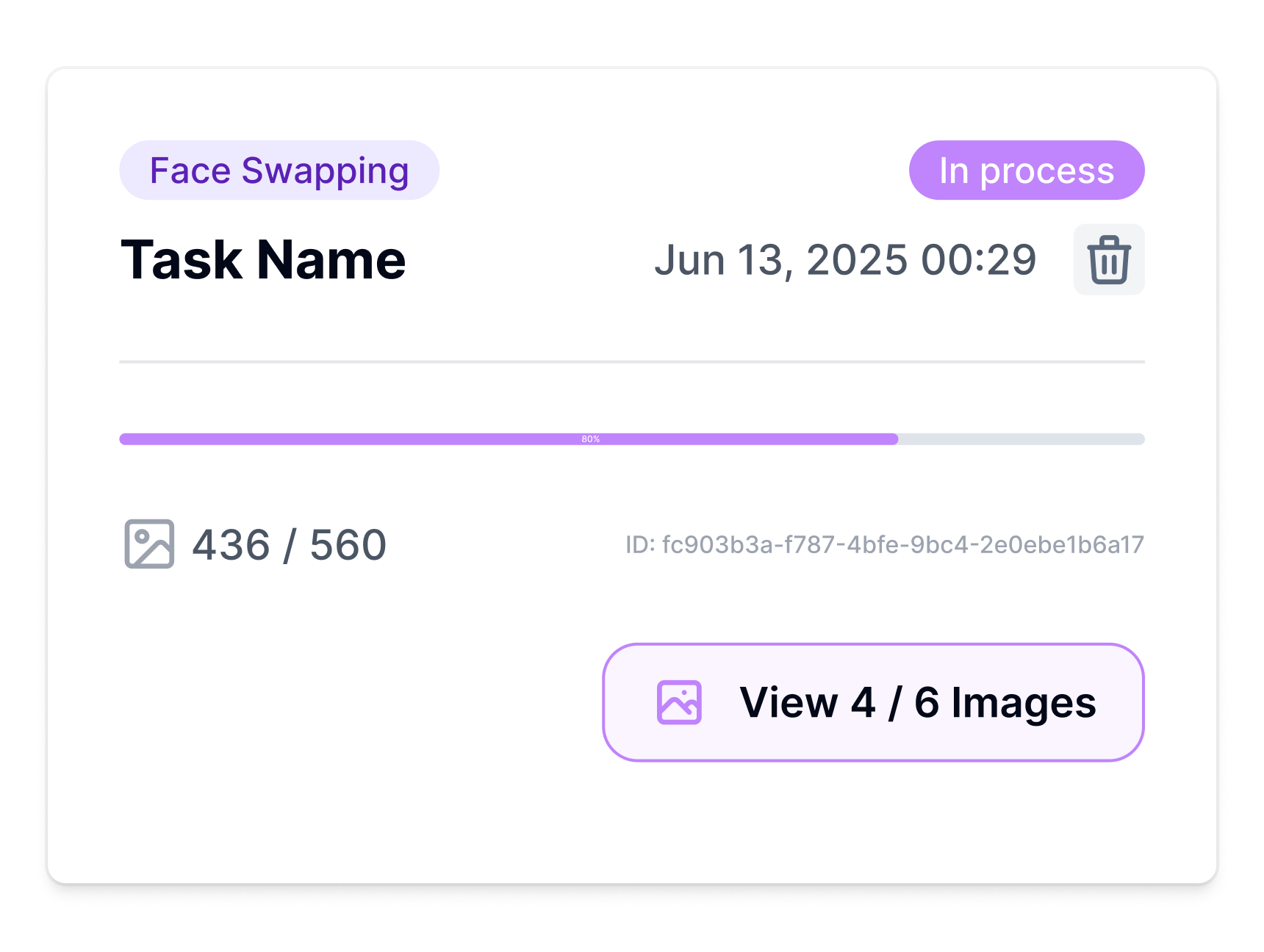Click the In process status badge
This screenshot has width=1264, height=952.
pos(1026,170)
